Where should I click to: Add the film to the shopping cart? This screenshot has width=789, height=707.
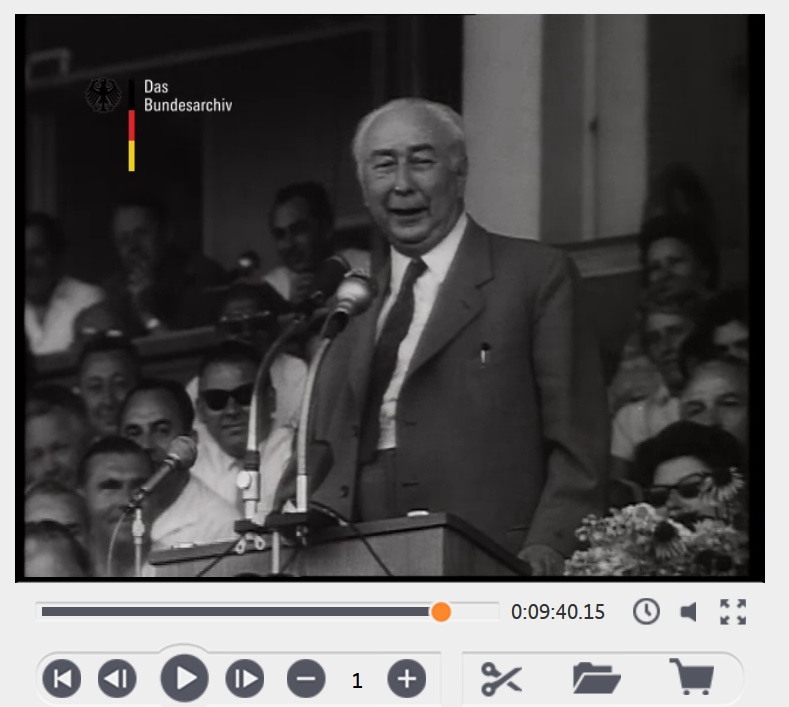tap(692, 676)
